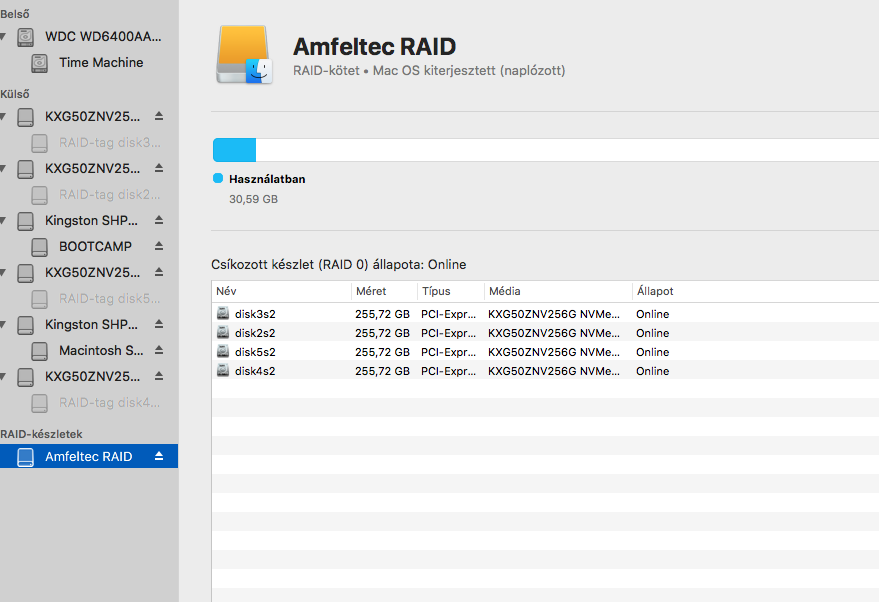Click the disk icon beside disk5s2
The height and width of the screenshot is (602, 879).
point(223,351)
